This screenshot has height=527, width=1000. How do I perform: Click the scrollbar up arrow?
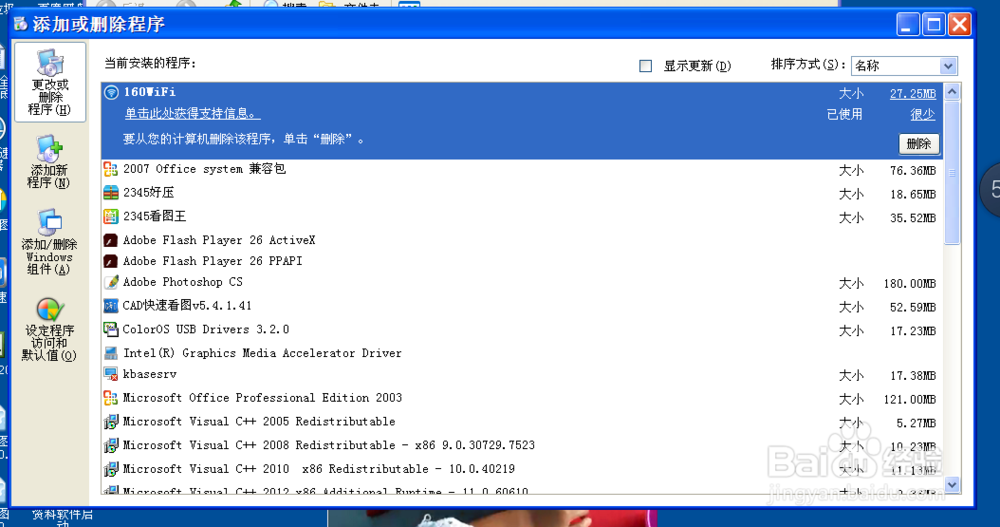click(952, 92)
